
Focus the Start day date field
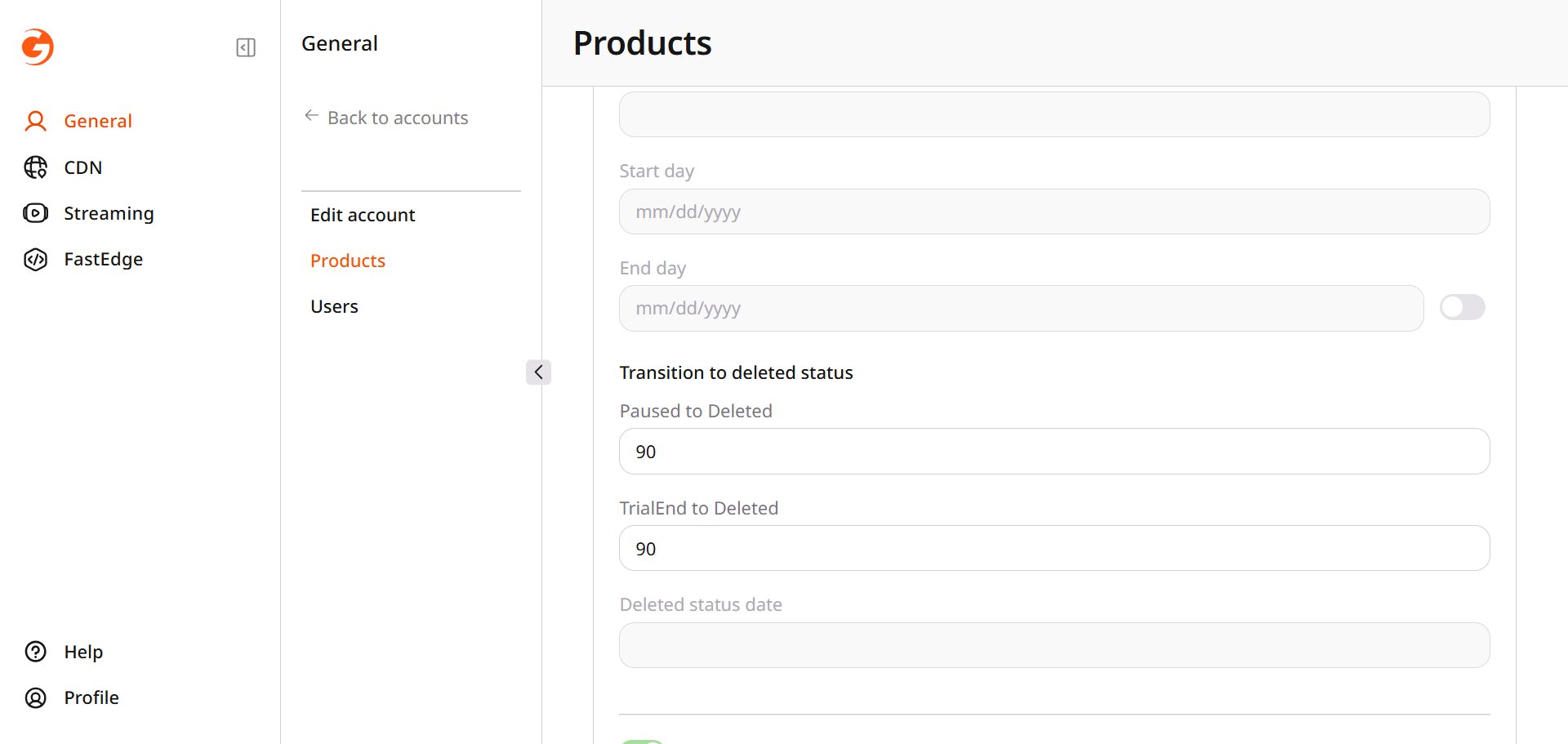(1054, 212)
